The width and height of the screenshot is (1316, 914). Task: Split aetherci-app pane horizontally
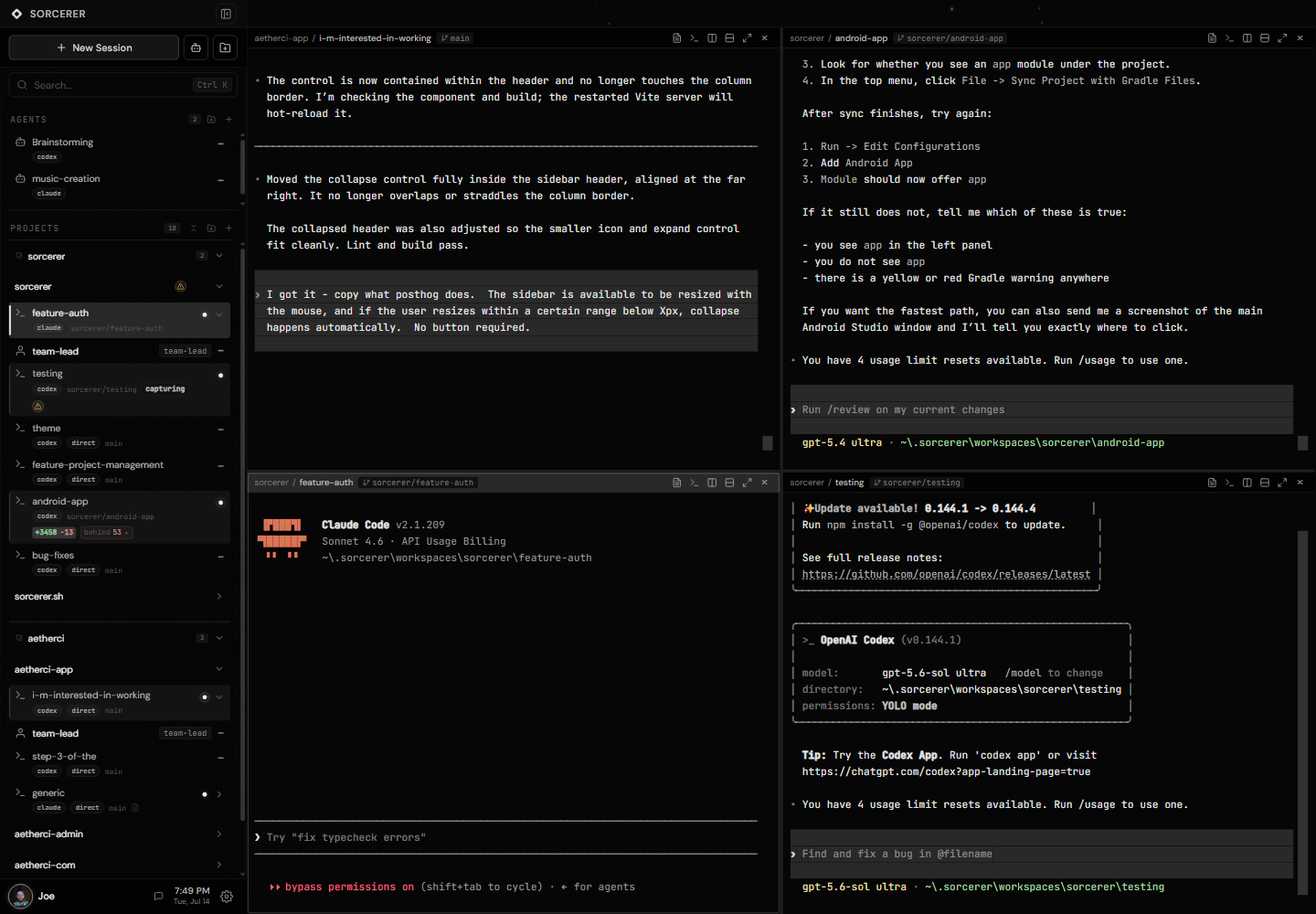pyautogui.click(x=729, y=38)
